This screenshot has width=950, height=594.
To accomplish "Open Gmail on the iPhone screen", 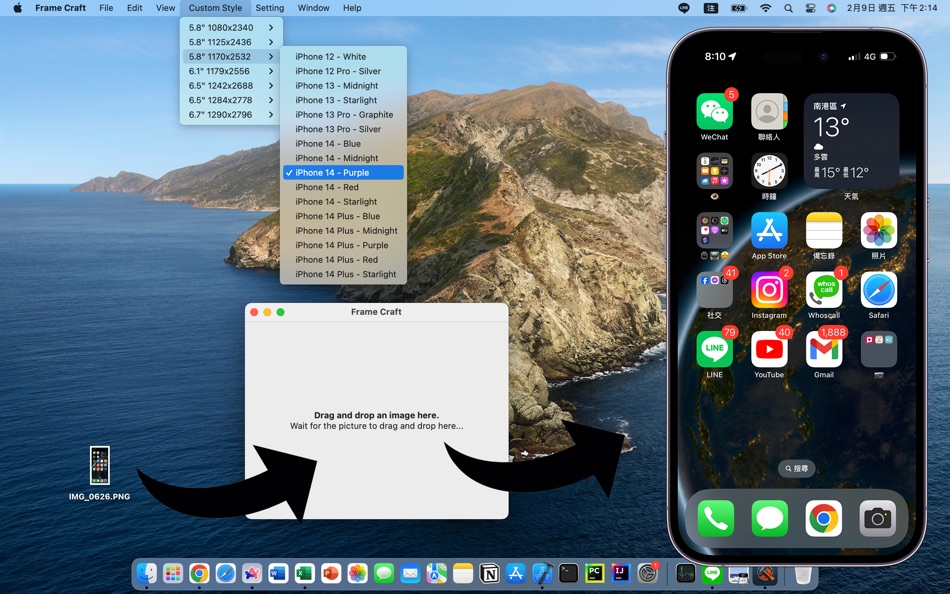I will [823, 350].
